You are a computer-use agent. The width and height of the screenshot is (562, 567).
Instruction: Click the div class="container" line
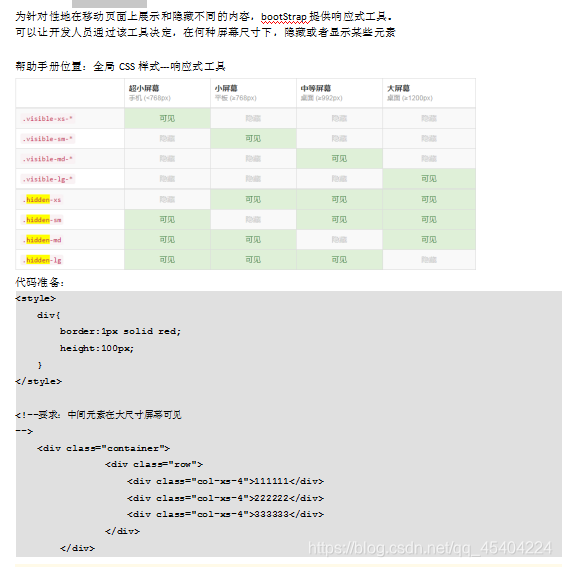103,448
